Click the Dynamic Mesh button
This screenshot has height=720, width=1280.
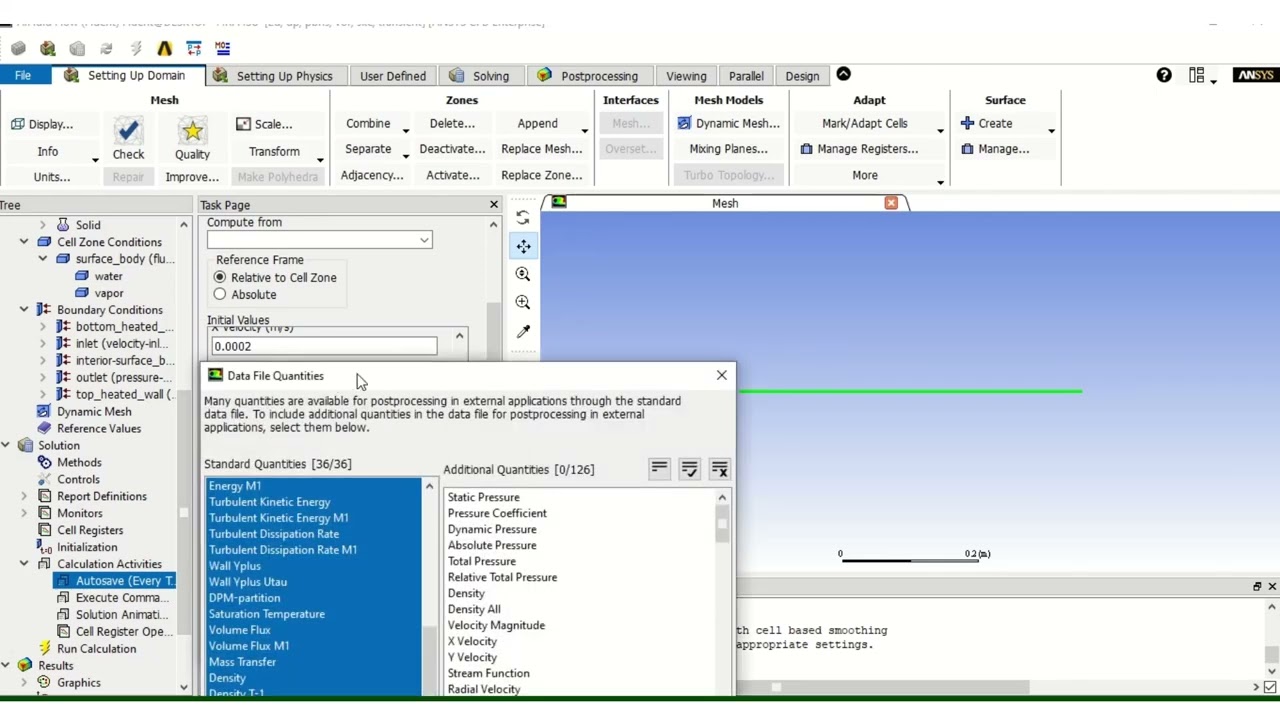point(728,123)
